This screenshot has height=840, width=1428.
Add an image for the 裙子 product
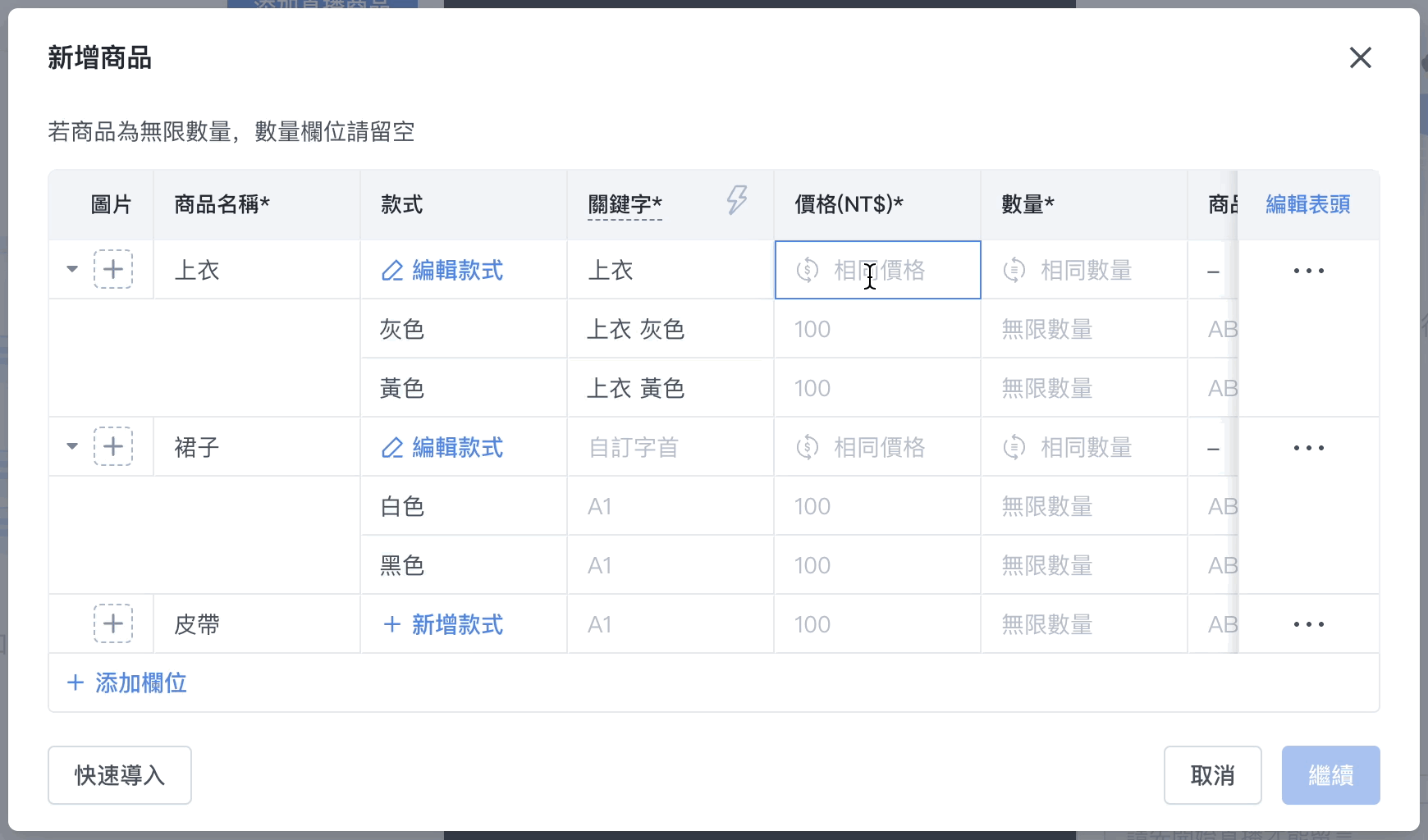[x=113, y=446]
